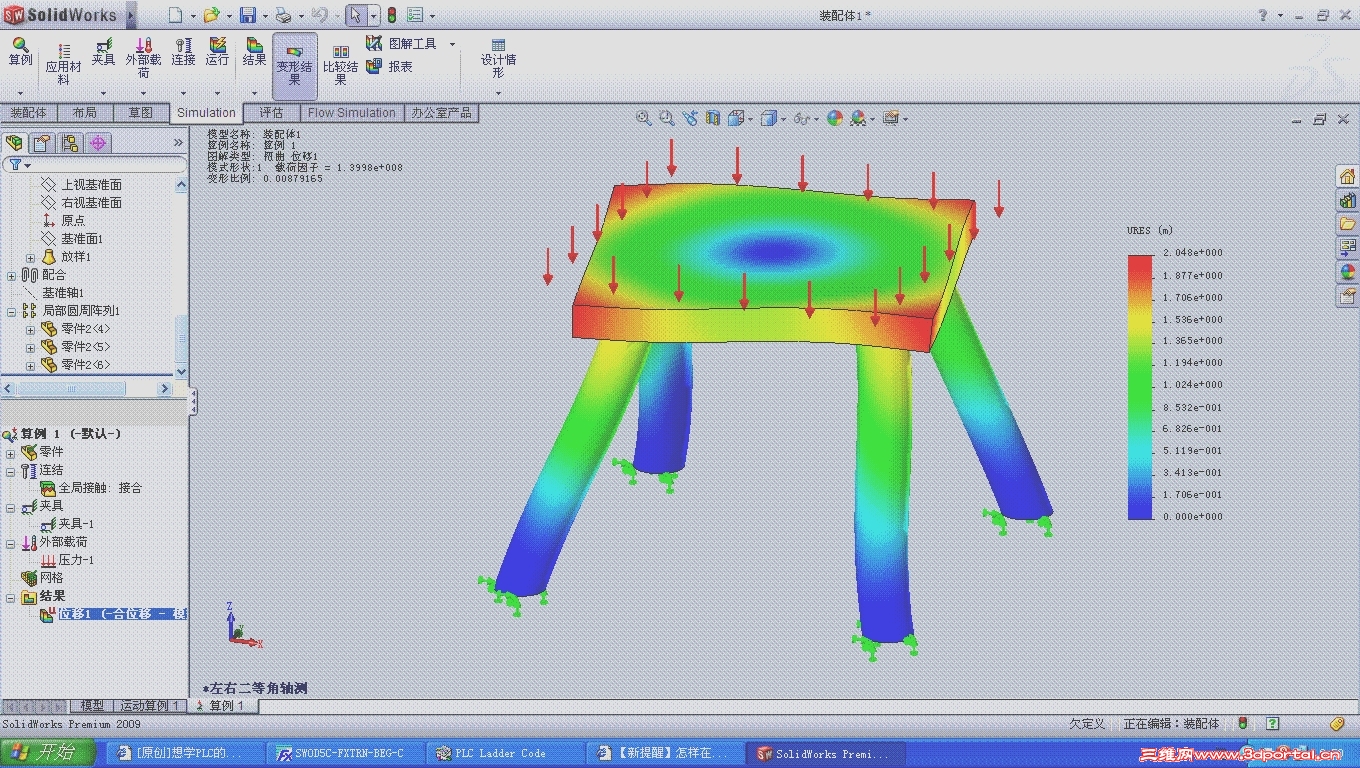Click the 应用材料 apply material tool
Image resolution: width=1360 pixels, height=768 pixels.
tap(63, 62)
